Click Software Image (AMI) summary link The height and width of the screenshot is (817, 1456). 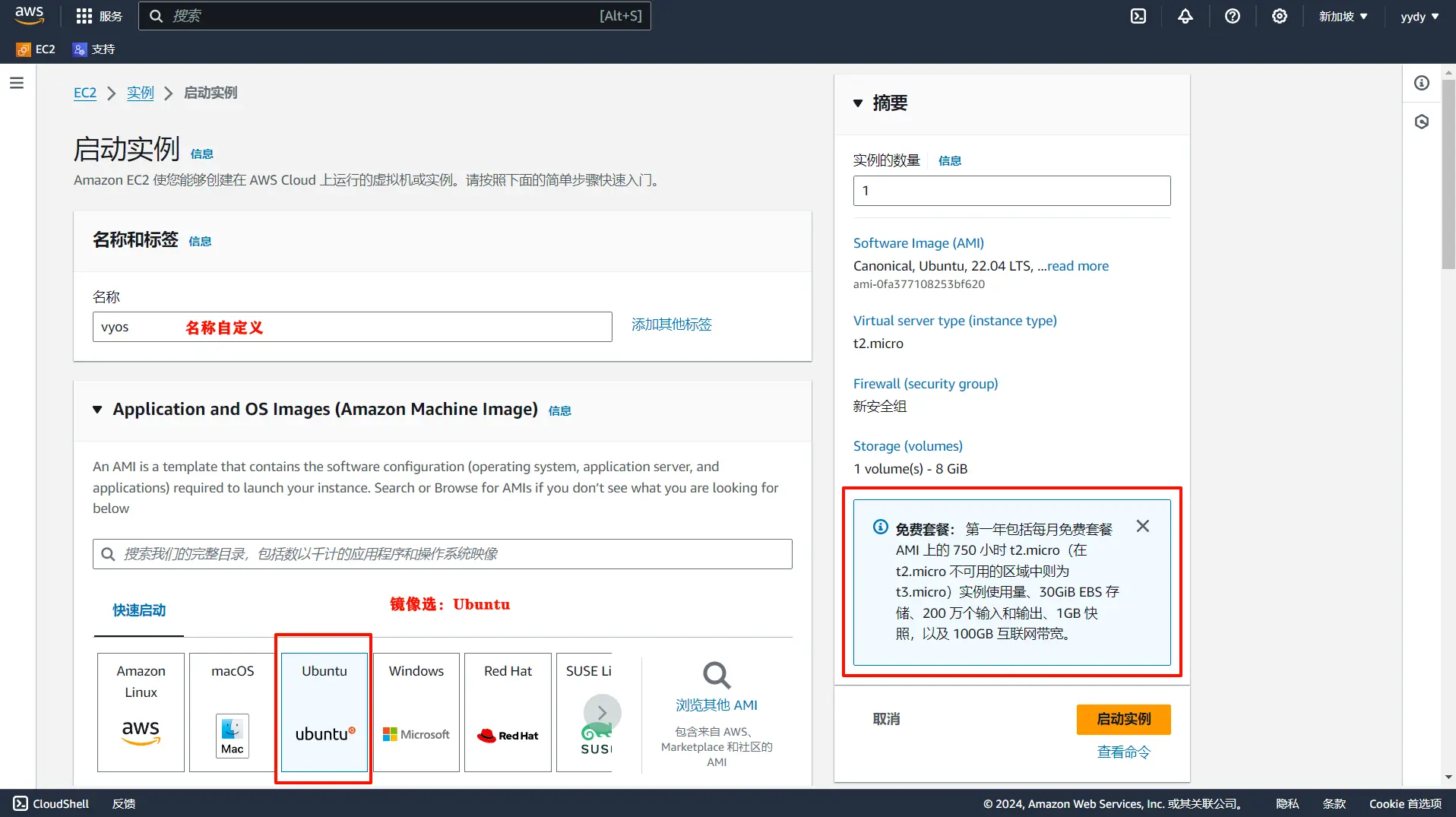tap(919, 243)
